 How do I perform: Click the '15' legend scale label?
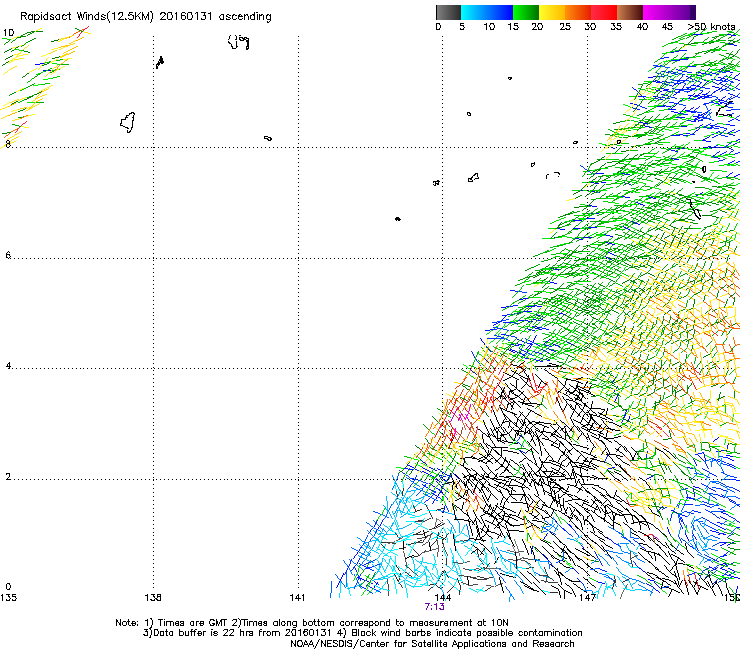(513, 27)
